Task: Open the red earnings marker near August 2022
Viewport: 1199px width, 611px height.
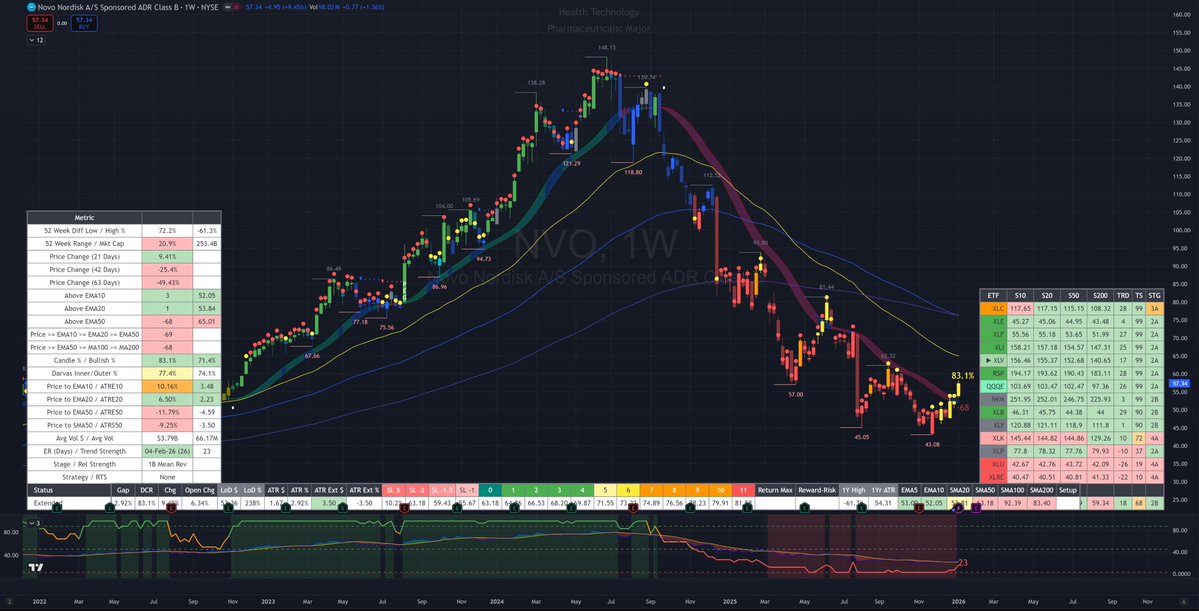Action: coord(172,506)
